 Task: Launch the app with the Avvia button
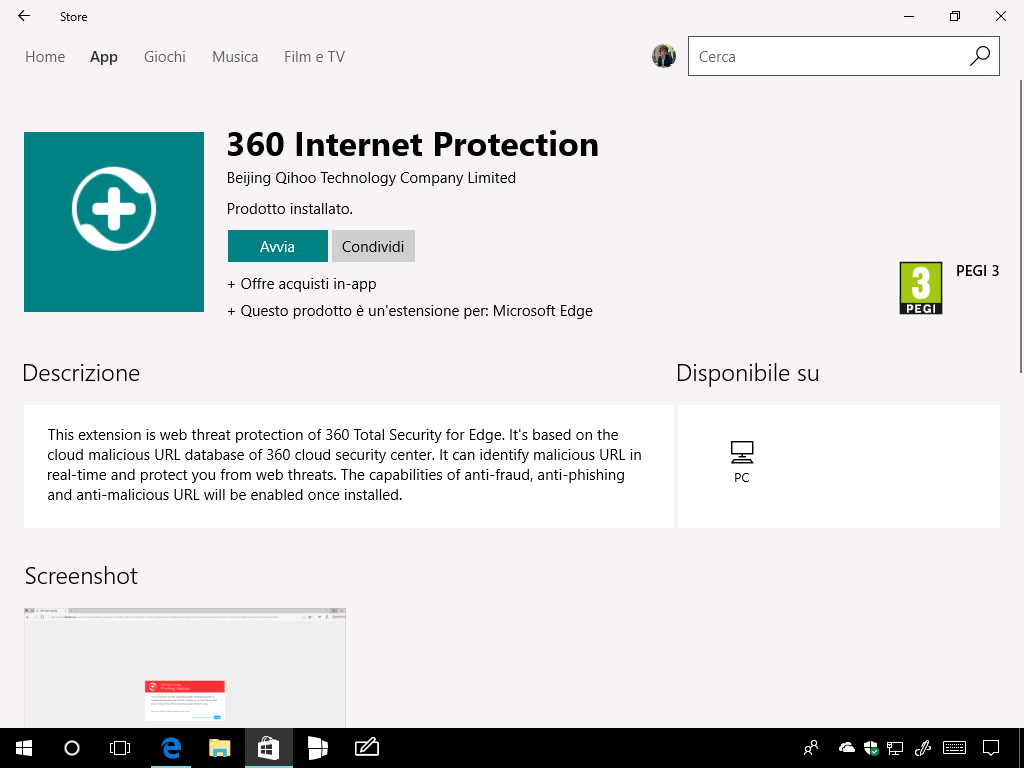click(278, 246)
